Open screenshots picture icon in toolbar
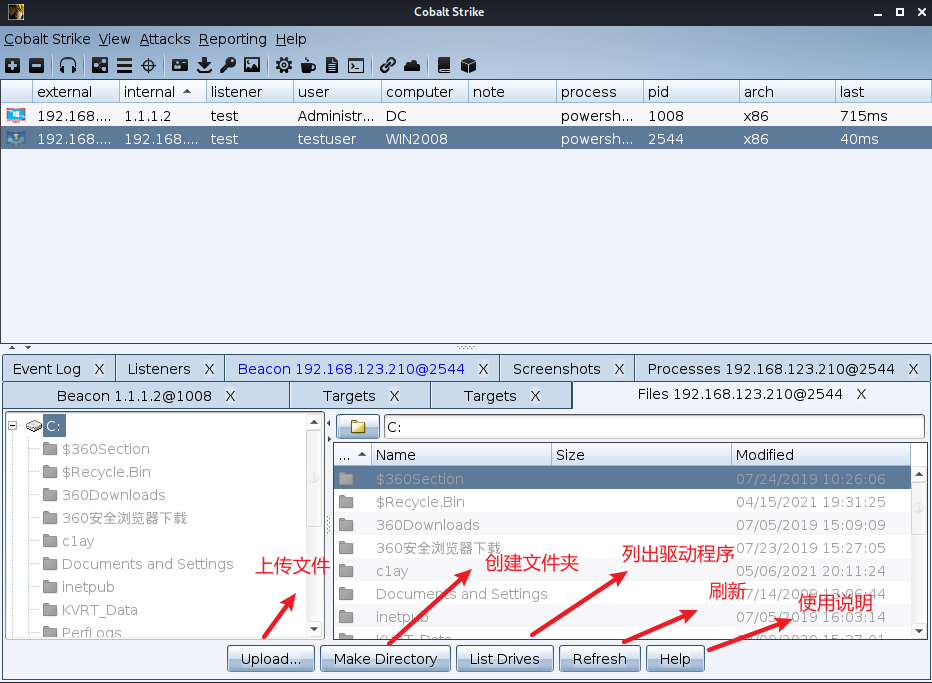 [252, 65]
